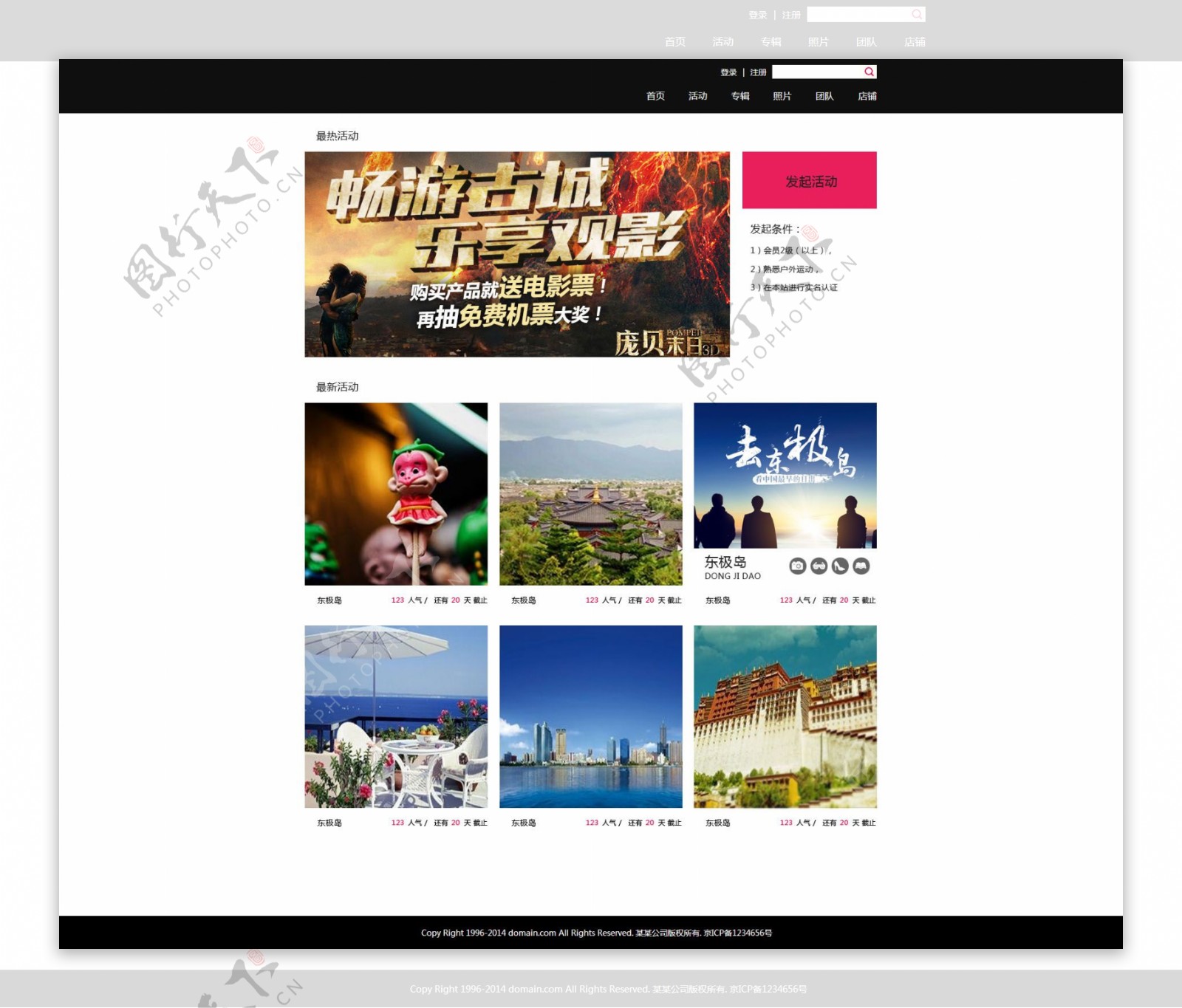Click the 最热活动 section heading
This screenshot has width=1182, height=1008.
click(x=338, y=136)
